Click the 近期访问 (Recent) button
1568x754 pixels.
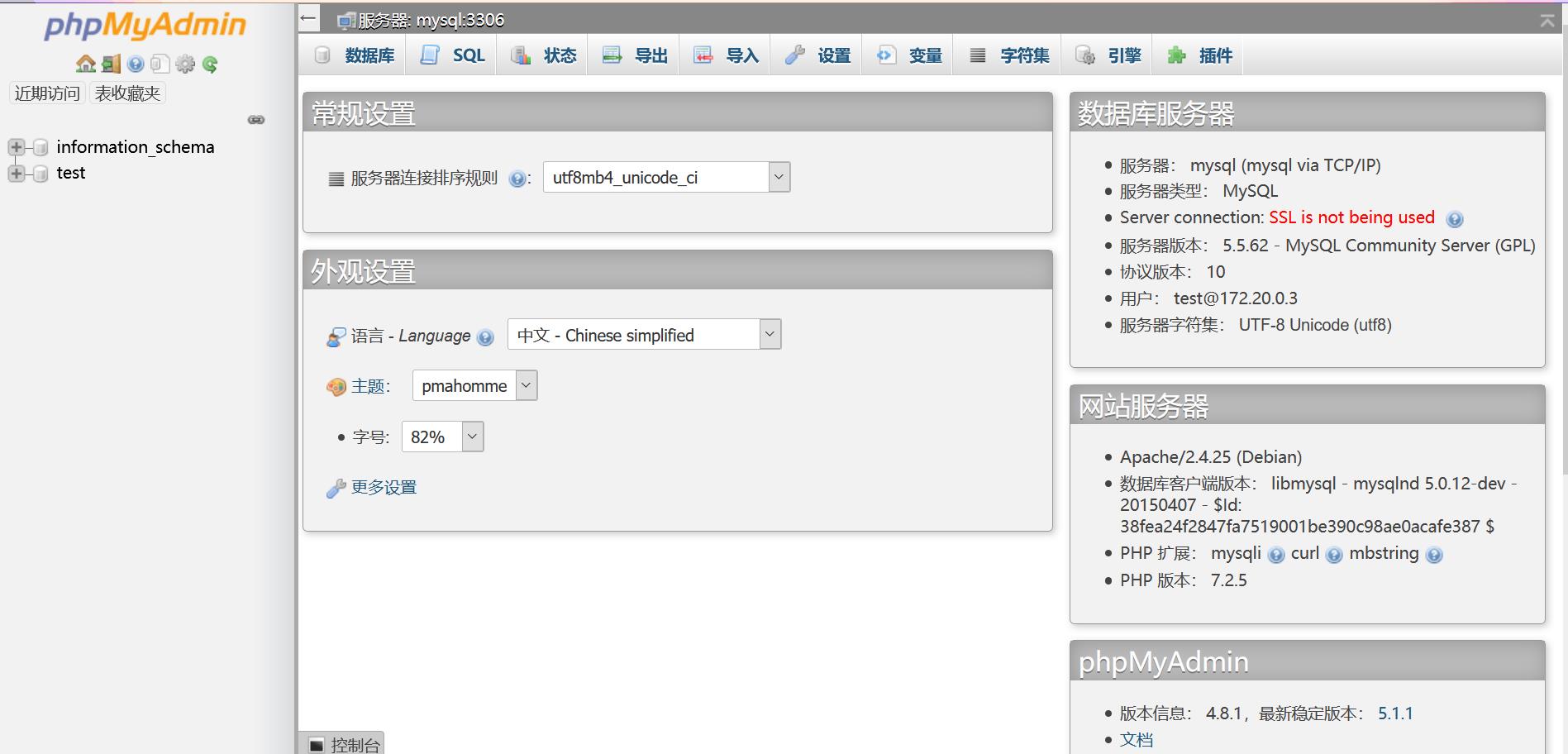47,93
